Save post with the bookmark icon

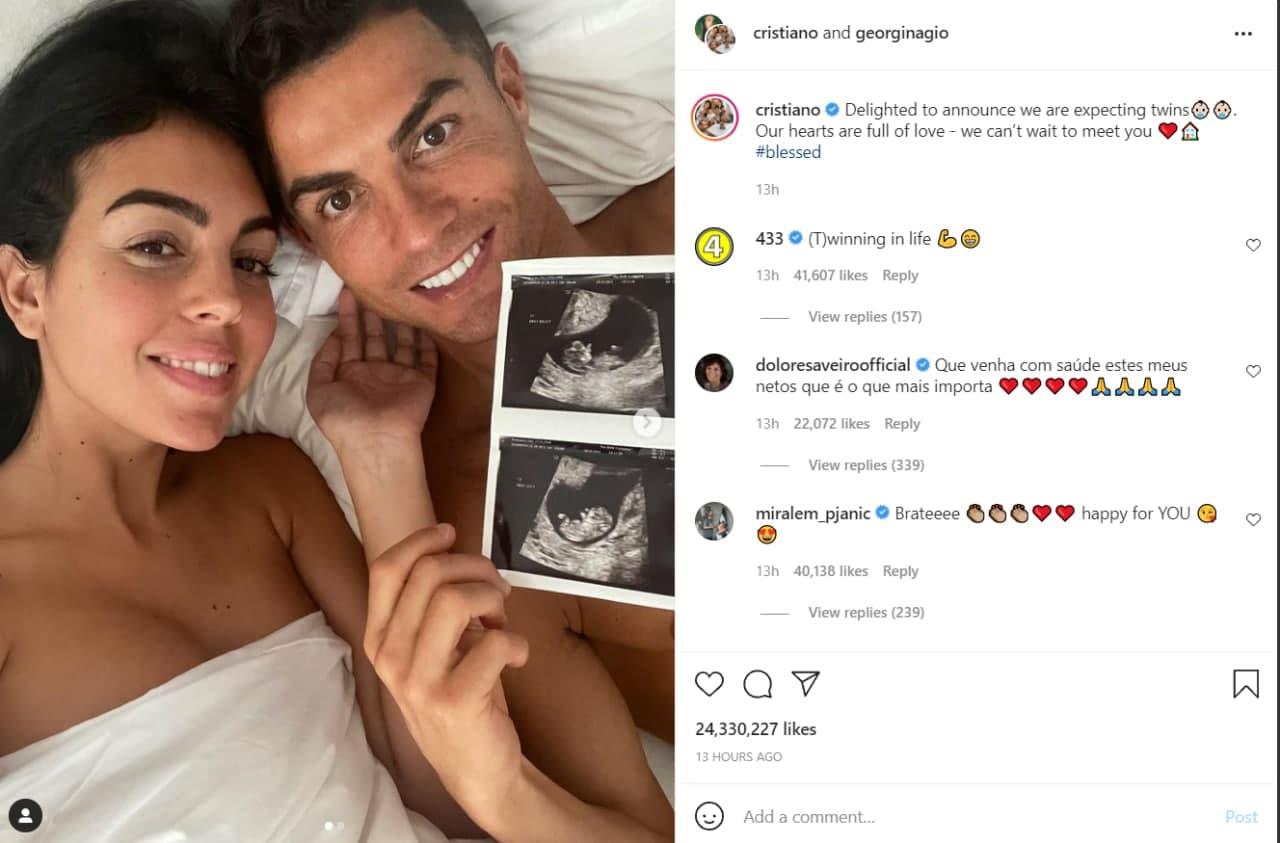pyautogui.click(x=1246, y=684)
